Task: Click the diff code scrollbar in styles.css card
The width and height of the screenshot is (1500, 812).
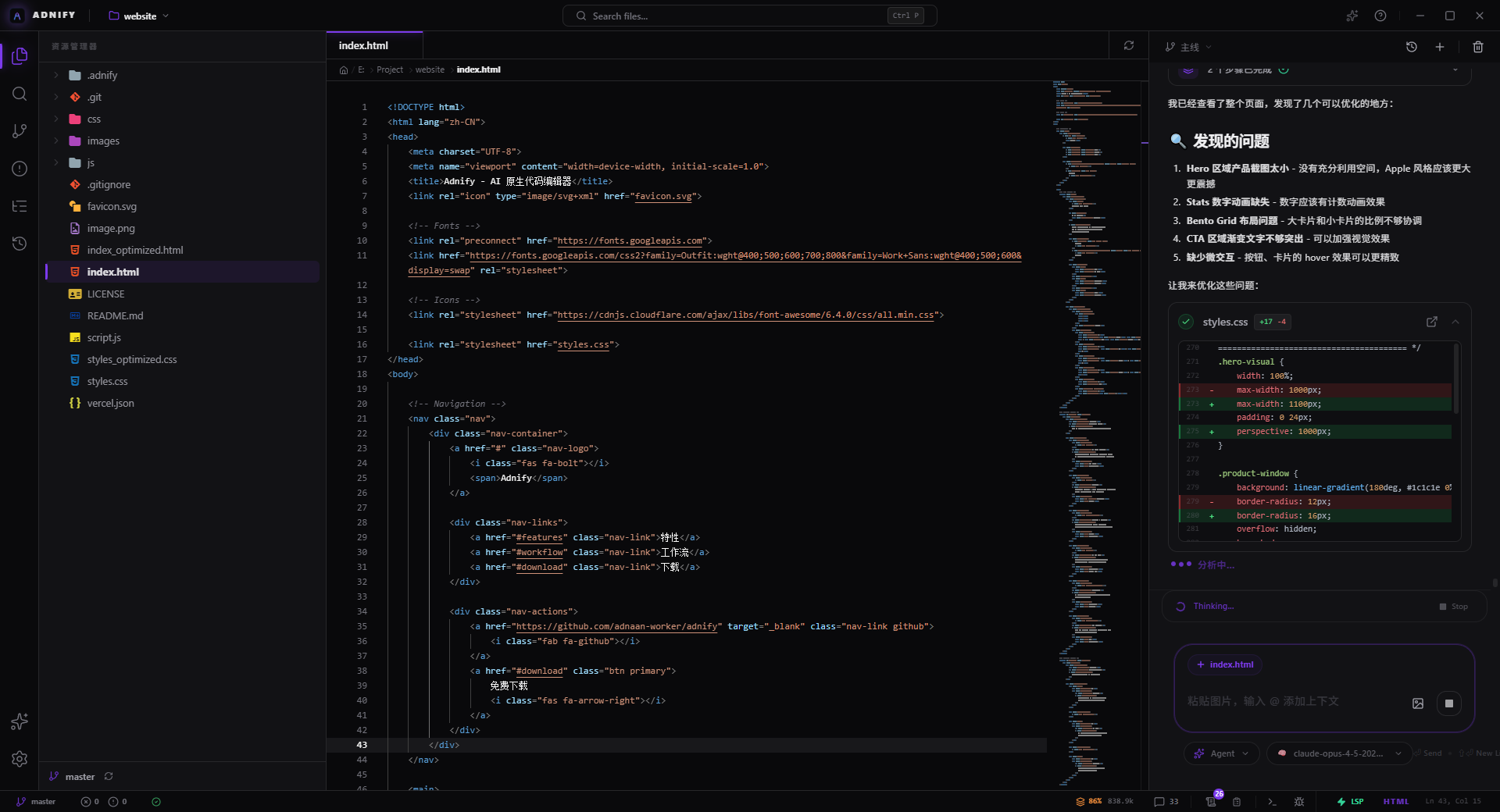Action: pyautogui.click(x=1455, y=379)
